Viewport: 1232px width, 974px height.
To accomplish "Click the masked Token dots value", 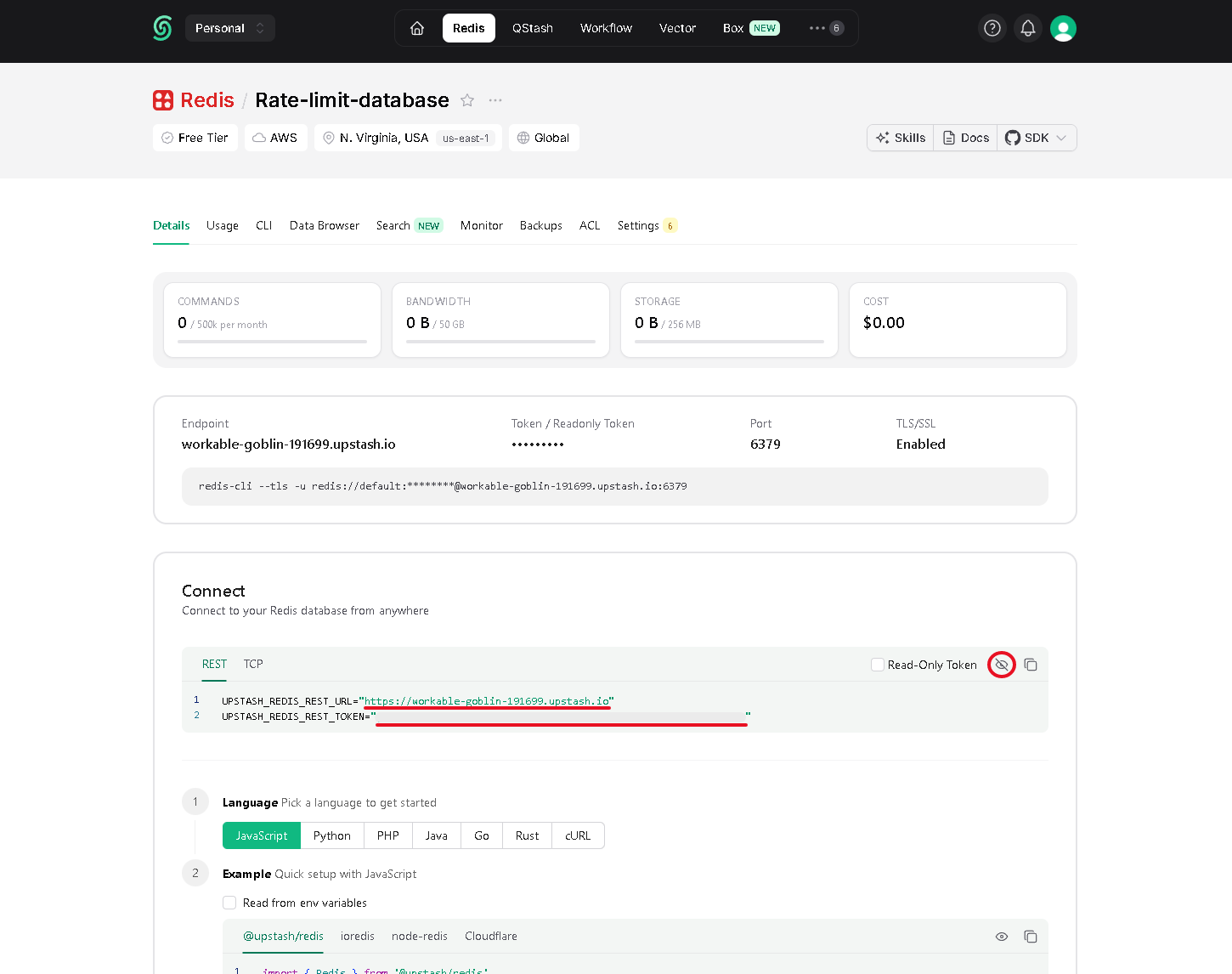I will click(538, 445).
